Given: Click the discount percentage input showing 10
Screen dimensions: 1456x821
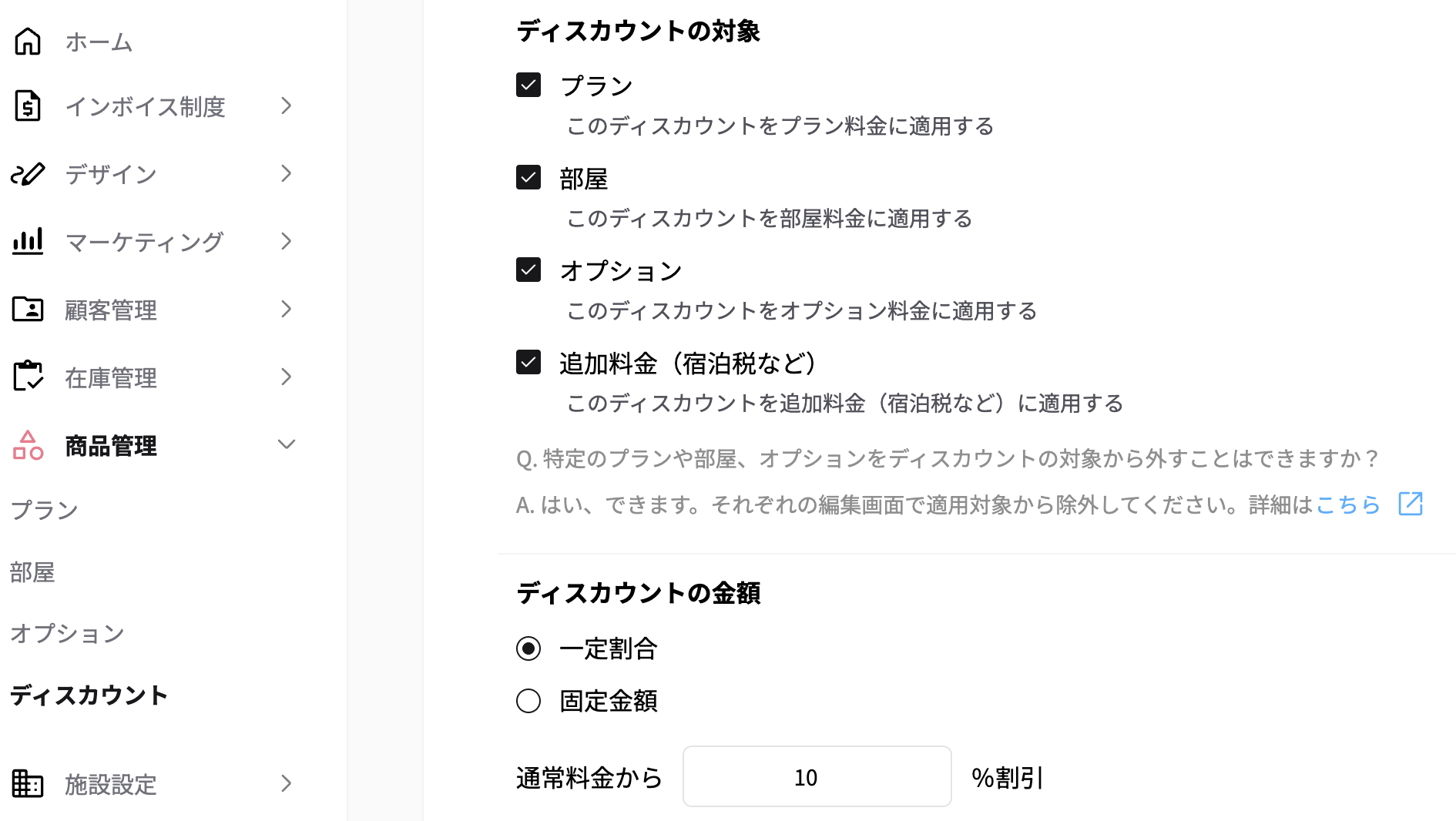Looking at the screenshot, I should pos(817,777).
